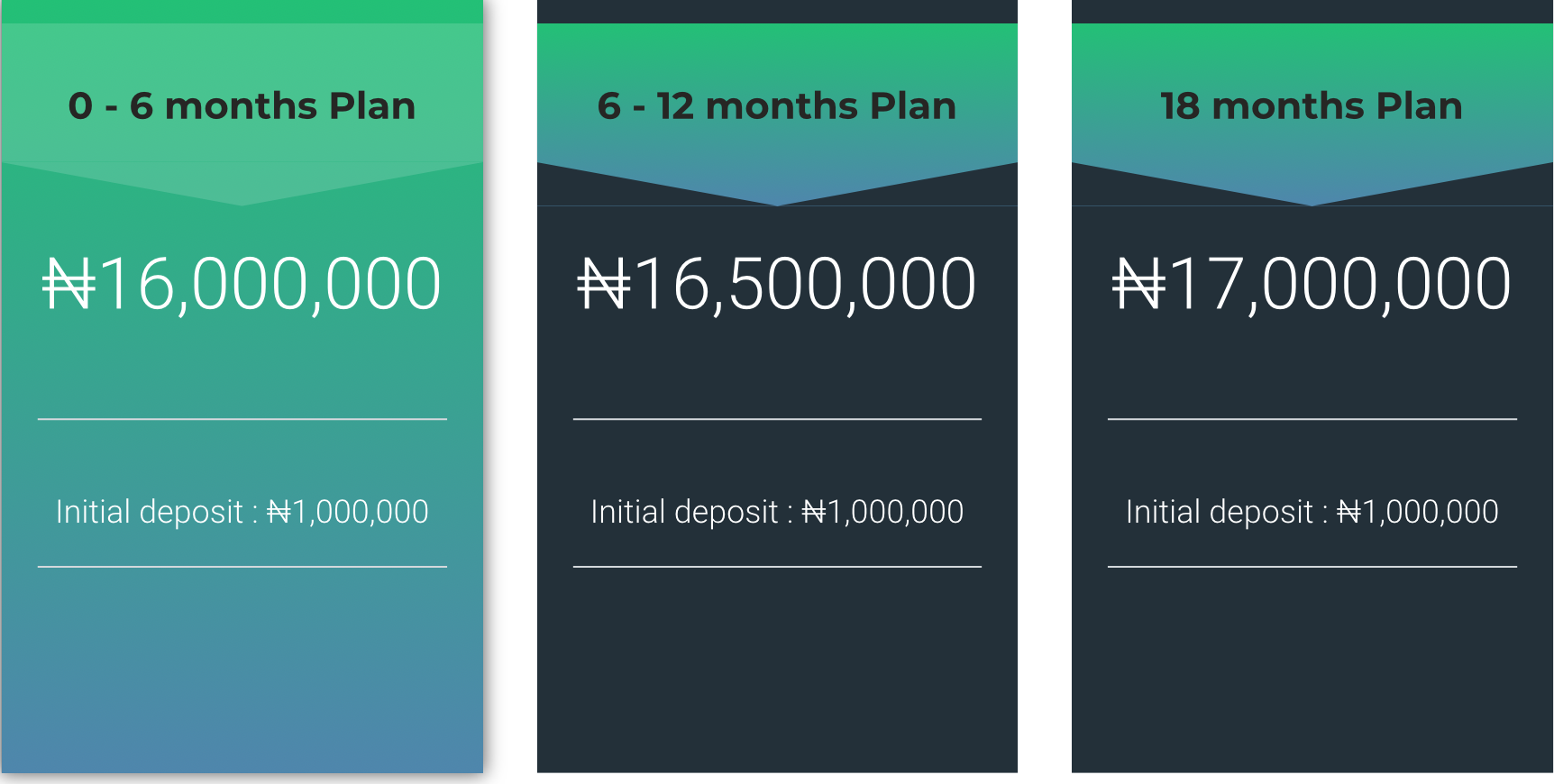Select the 0 - 6 months Plan heading
This screenshot has height=784, width=1554.
[242, 106]
